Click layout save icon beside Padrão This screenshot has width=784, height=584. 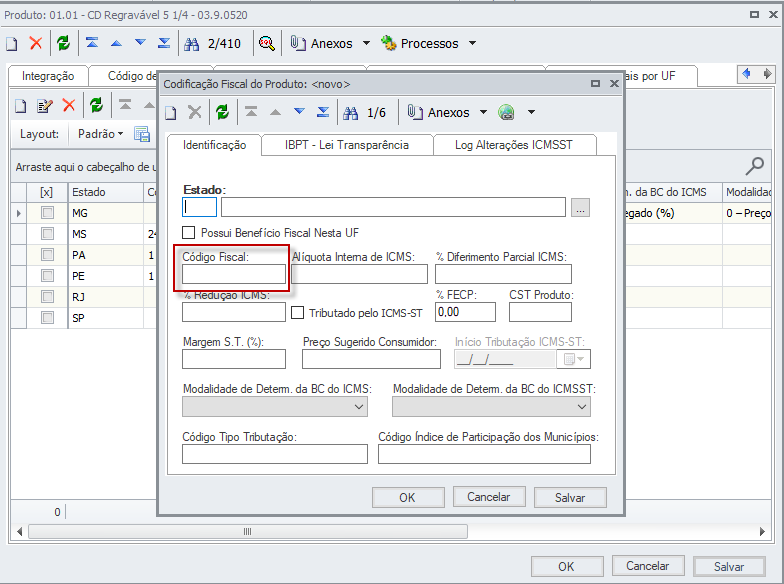[142, 134]
